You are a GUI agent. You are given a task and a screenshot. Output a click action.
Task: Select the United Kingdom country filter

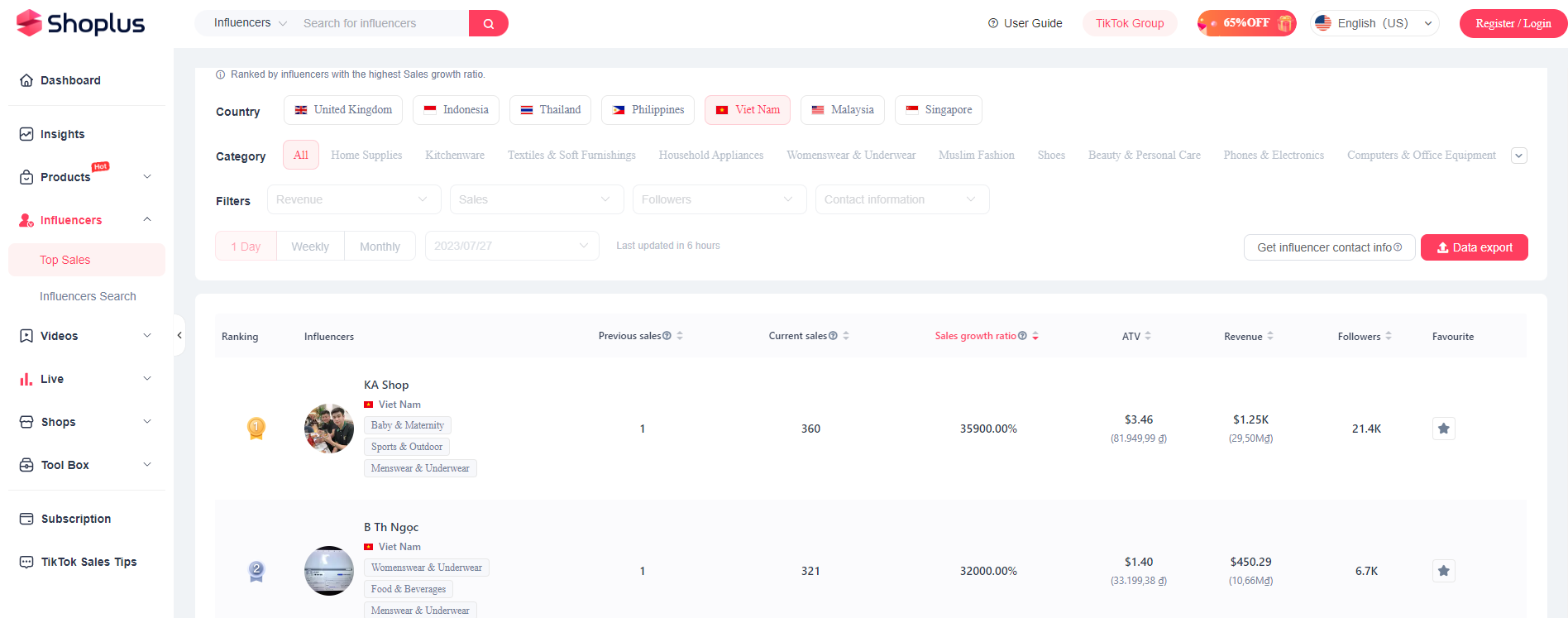click(x=343, y=110)
